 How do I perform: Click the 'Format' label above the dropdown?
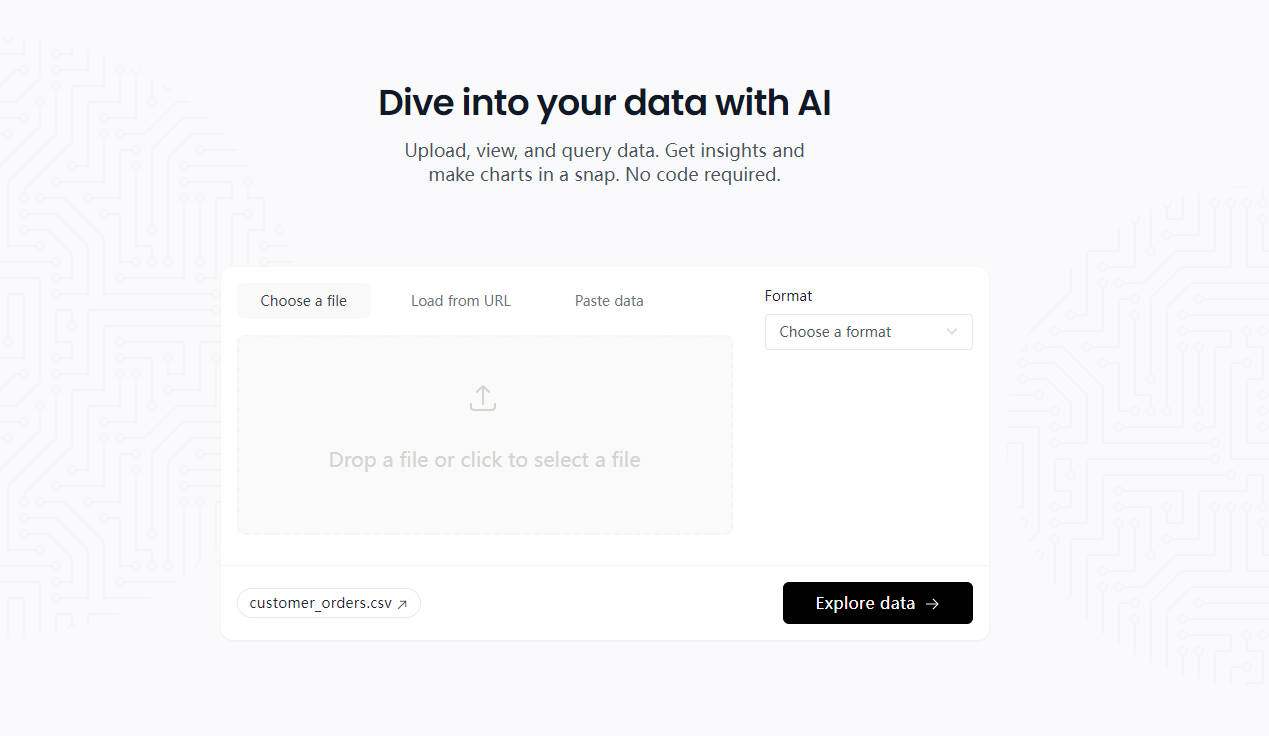click(x=788, y=296)
